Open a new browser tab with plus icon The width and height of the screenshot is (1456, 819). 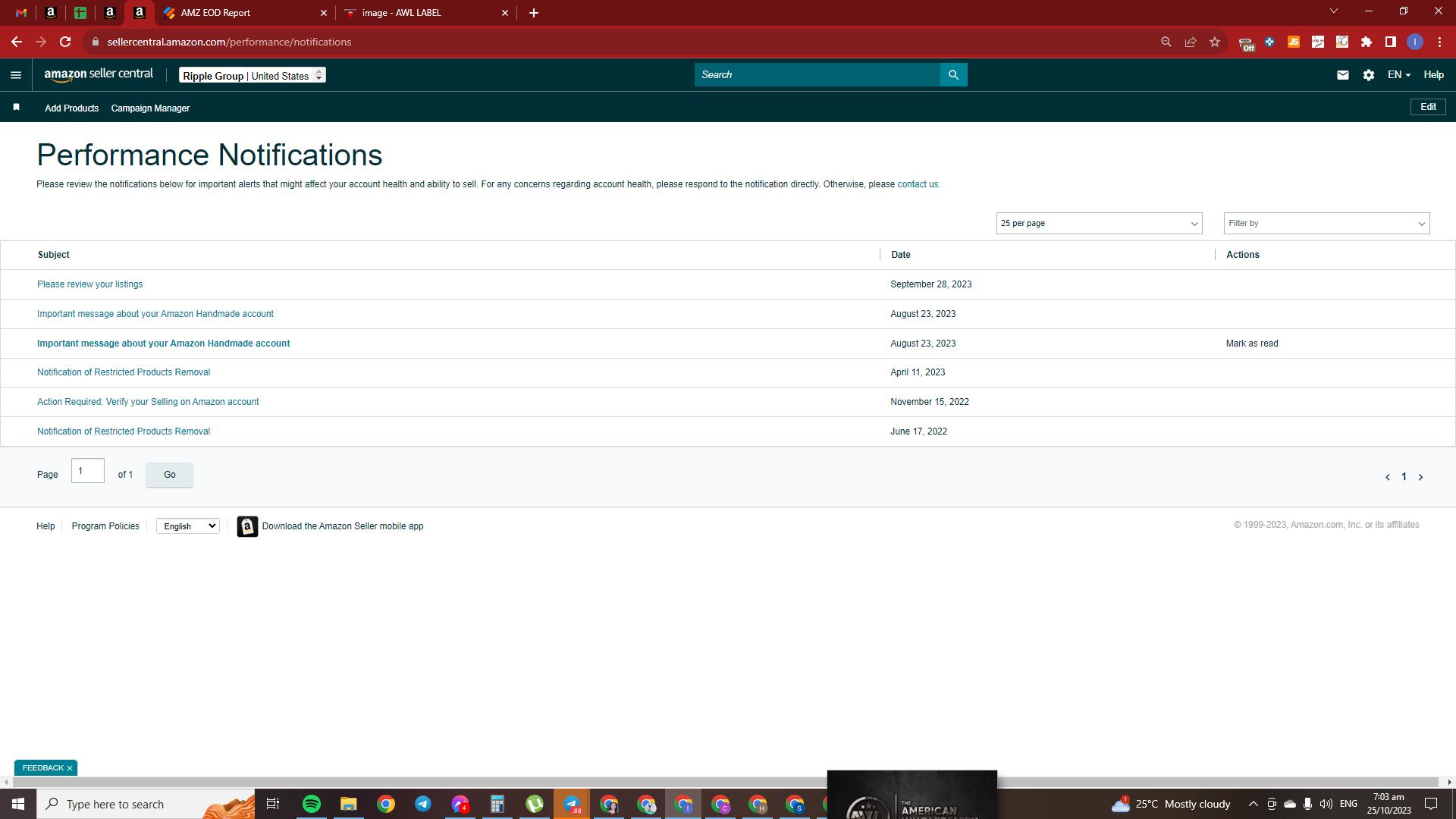[534, 13]
